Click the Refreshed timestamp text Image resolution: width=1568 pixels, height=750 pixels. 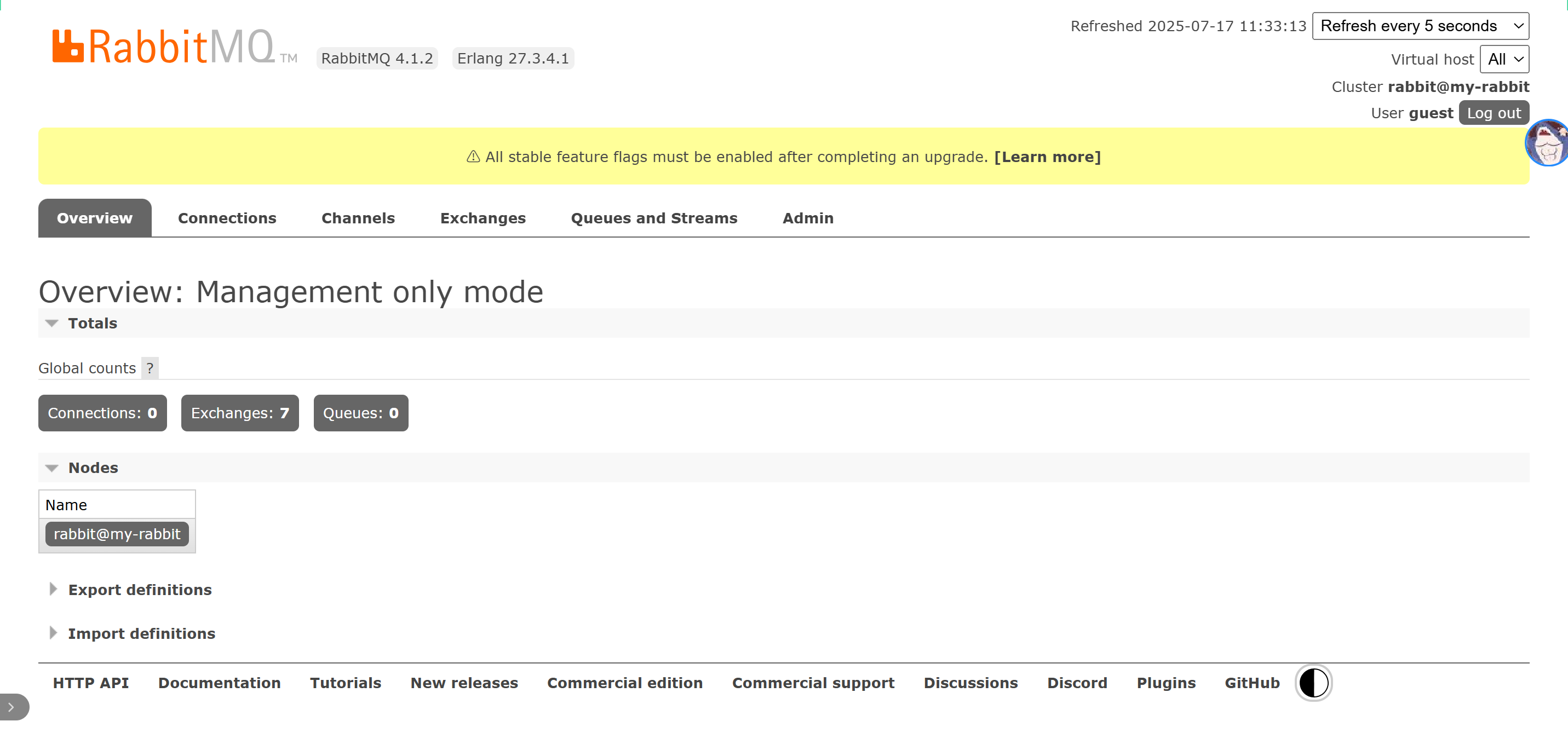pos(1188,26)
